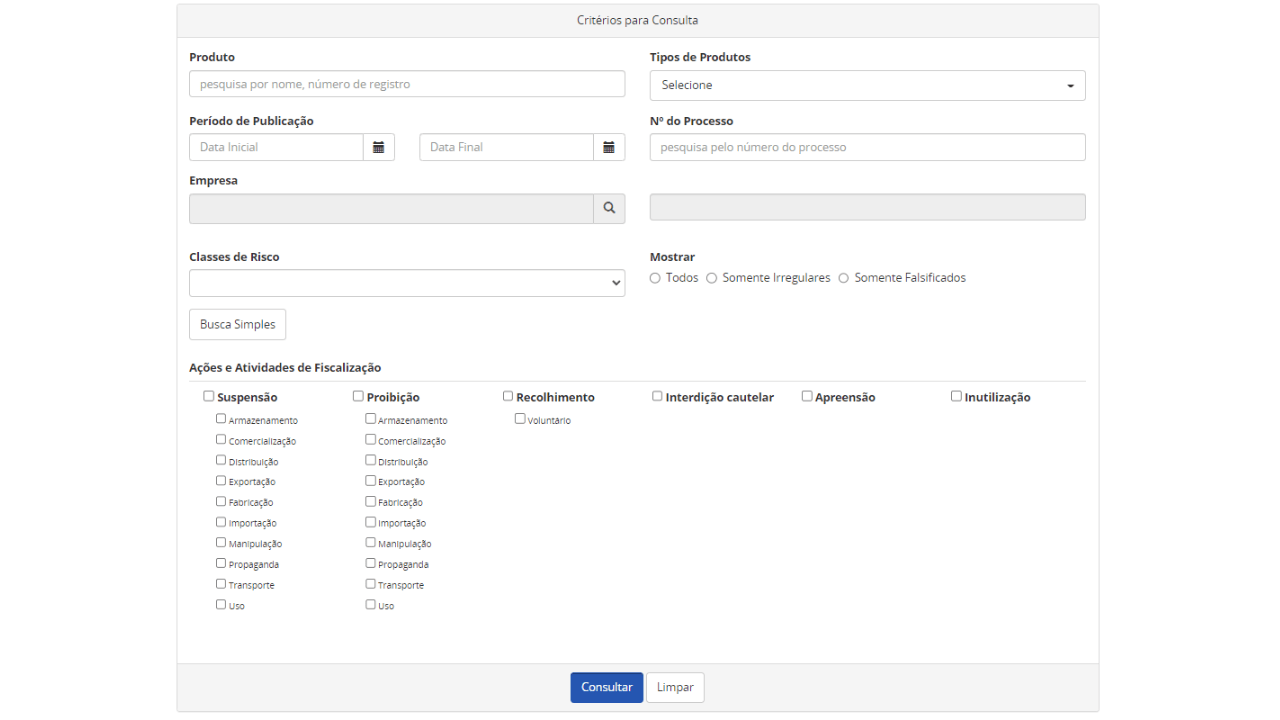Check the Suspensão checkbox
Screen dimensions: 1280x720
[x=209, y=396]
